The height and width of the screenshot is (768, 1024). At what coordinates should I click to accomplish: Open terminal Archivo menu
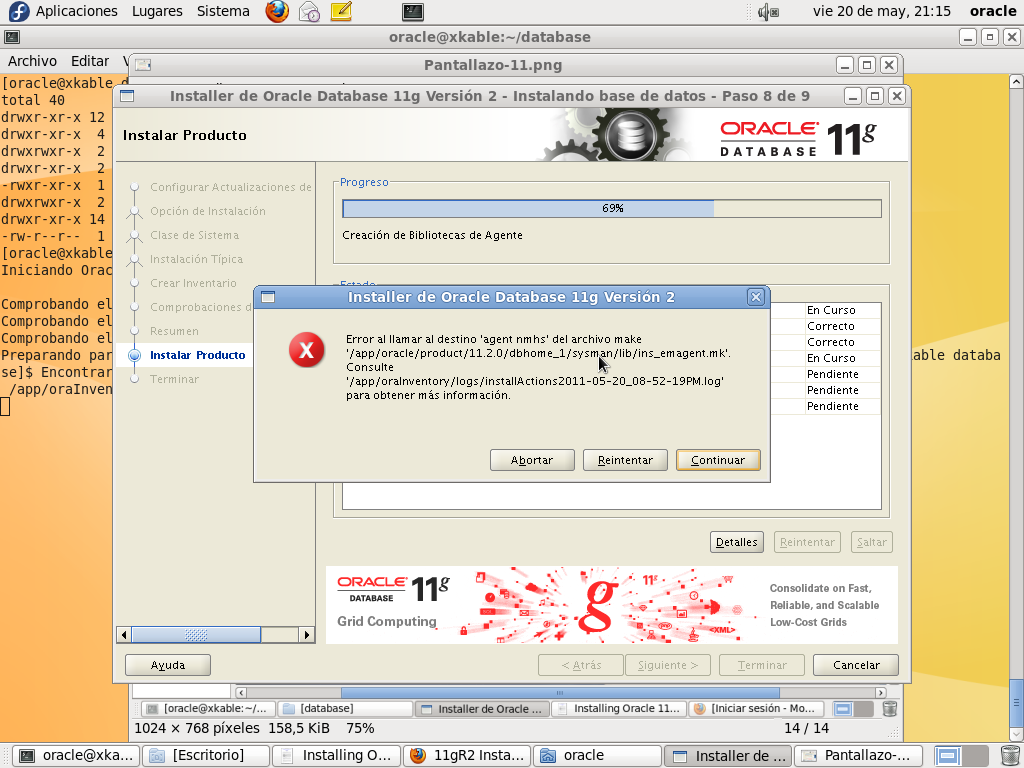(32, 61)
